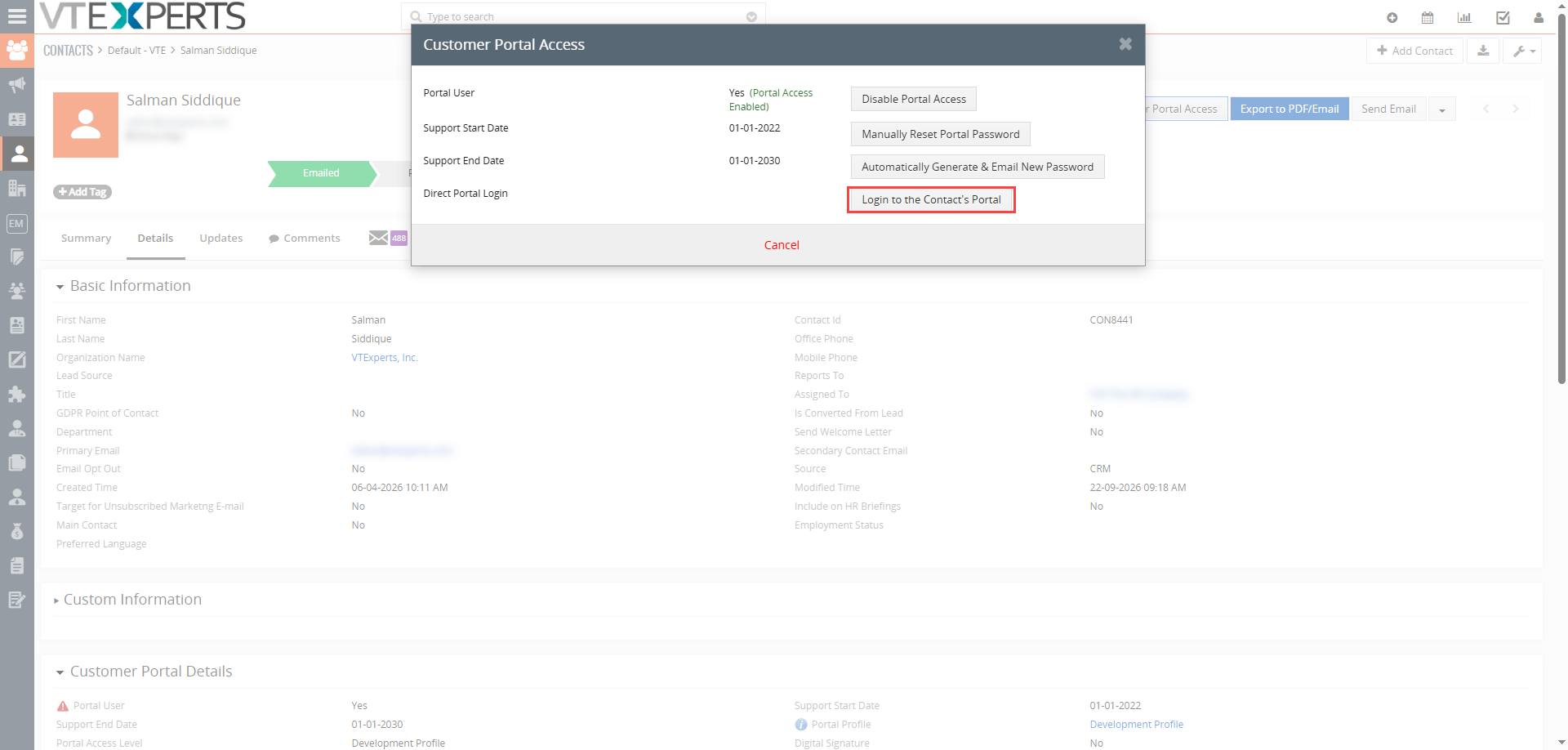Viewport: 1568px width, 750px height.
Task: Click the Type to search field
Action: pos(585,16)
